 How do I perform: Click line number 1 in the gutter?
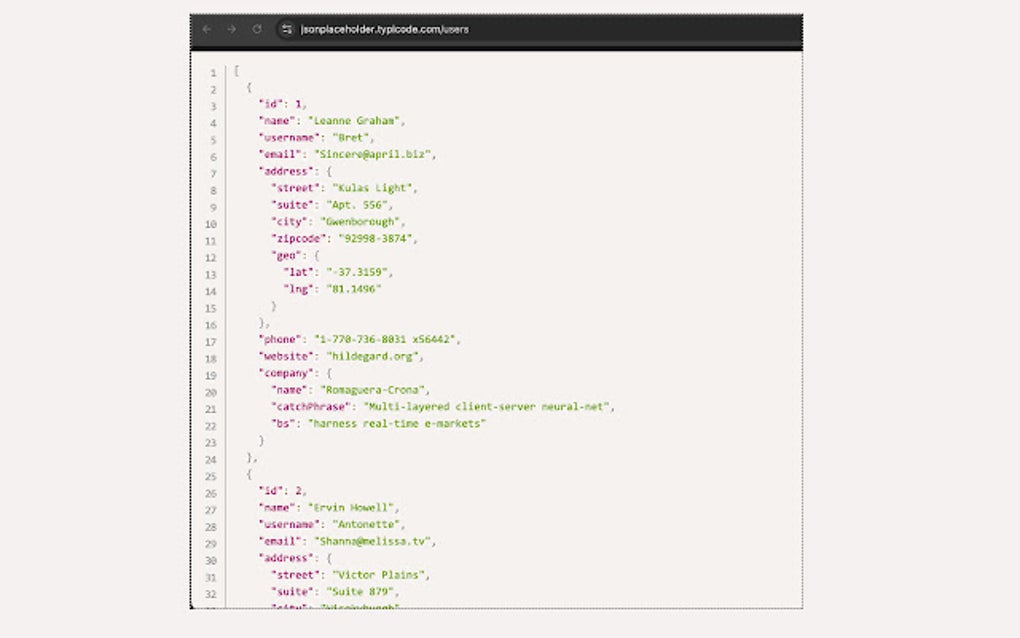coord(213,73)
